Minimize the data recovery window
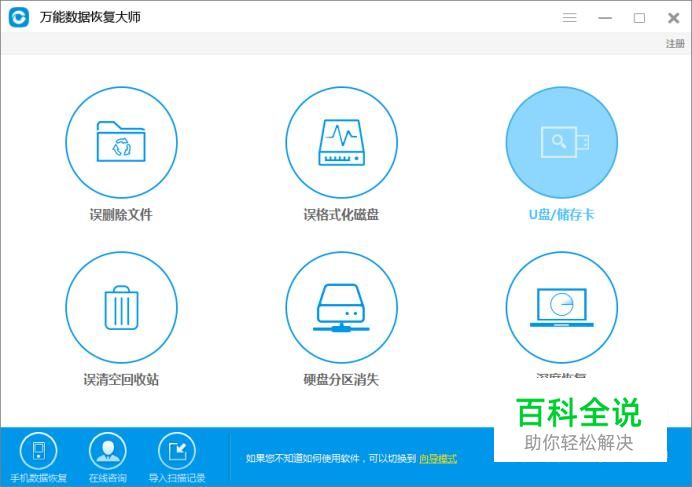 click(x=605, y=18)
